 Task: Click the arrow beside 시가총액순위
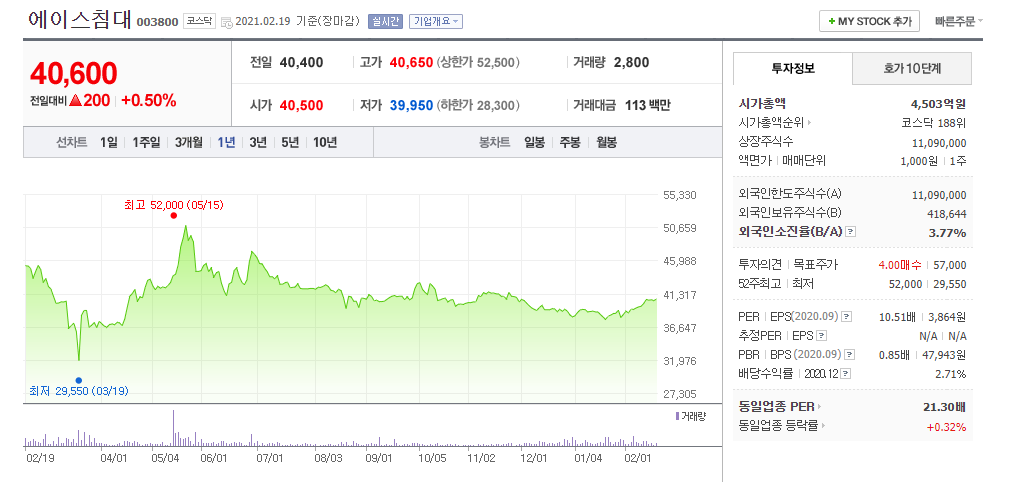click(809, 123)
